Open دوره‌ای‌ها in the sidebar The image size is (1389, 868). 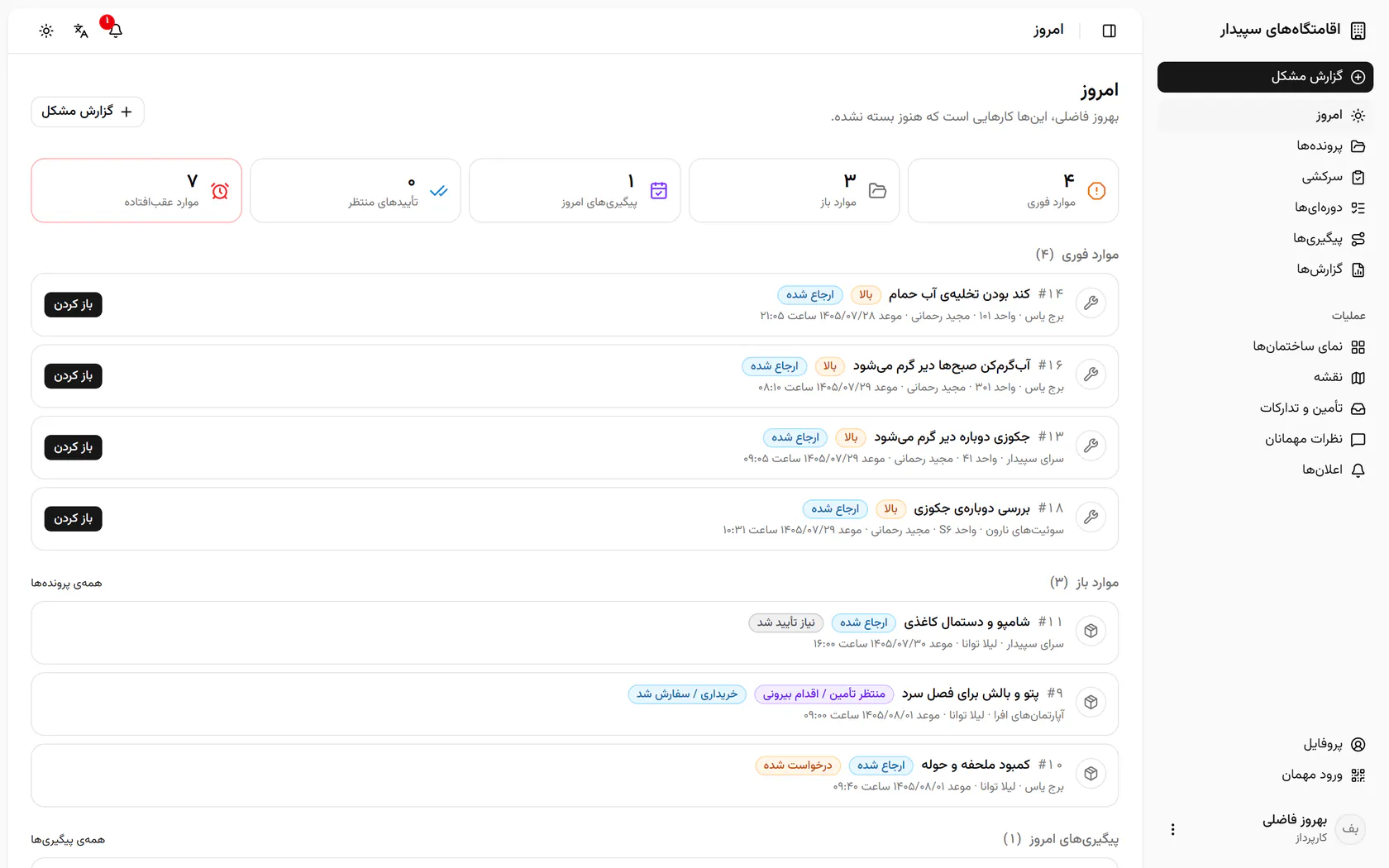click(x=1265, y=208)
